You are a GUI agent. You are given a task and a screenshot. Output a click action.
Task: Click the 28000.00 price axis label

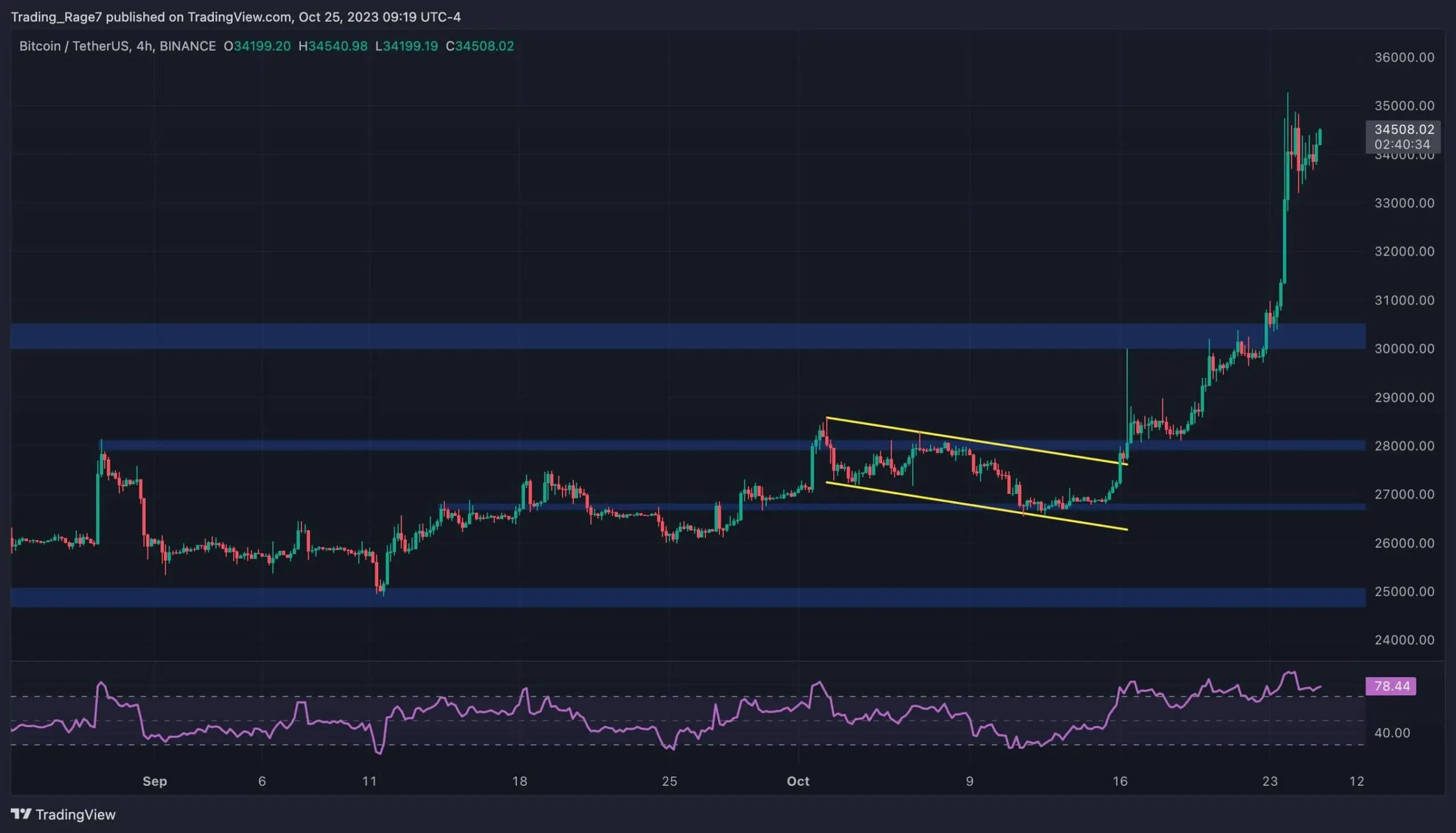(x=1404, y=446)
